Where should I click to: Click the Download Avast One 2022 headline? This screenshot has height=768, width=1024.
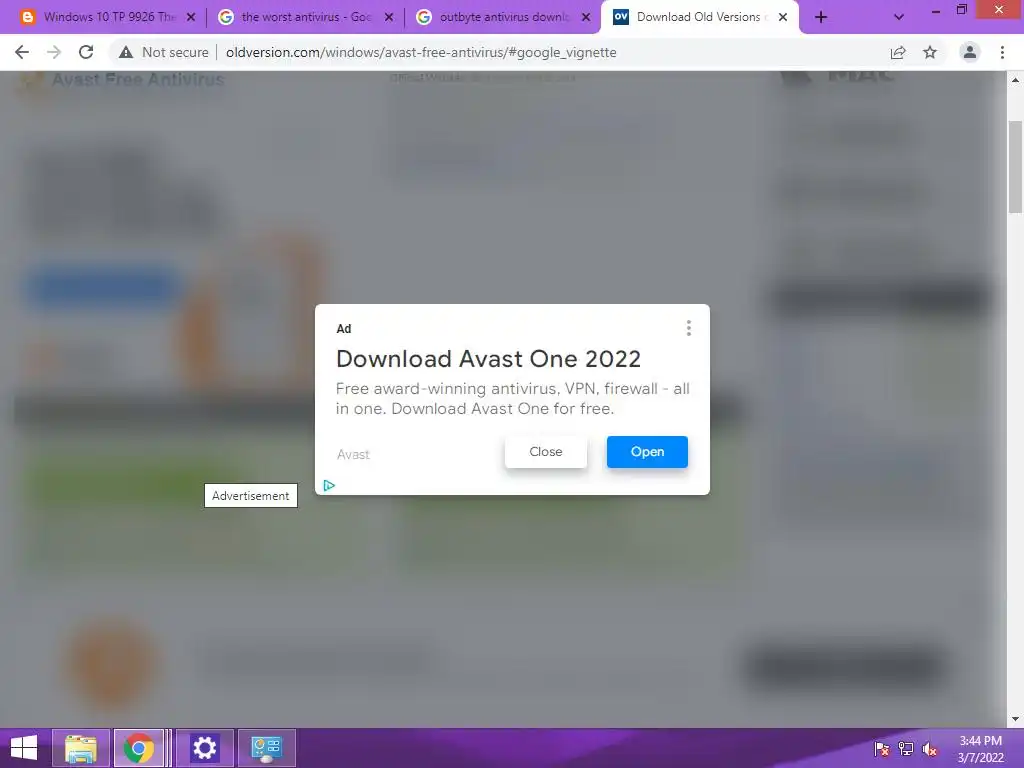coord(488,359)
